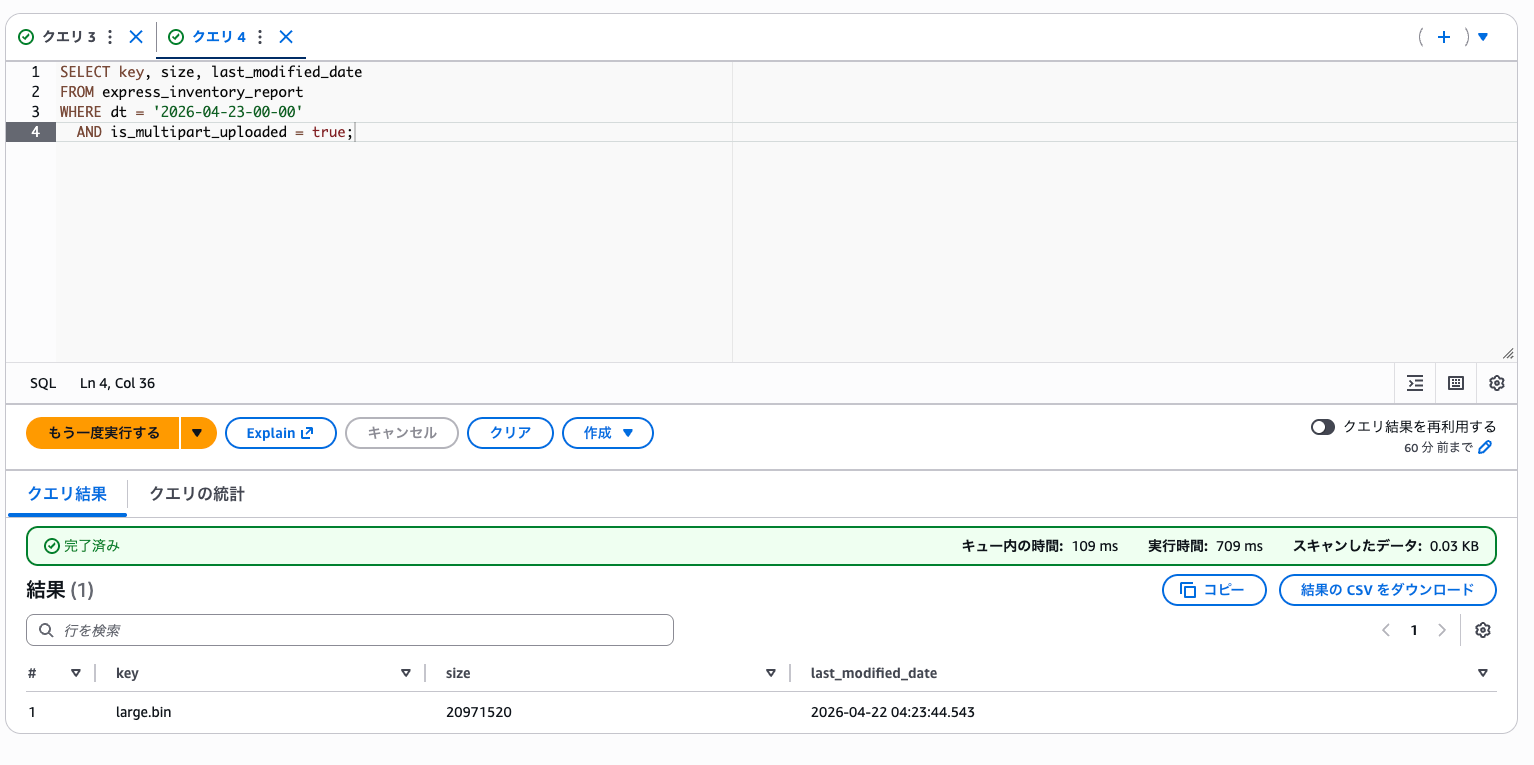Close the クエリ 4 tab
This screenshot has width=1534, height=765.
pos(286,37)
